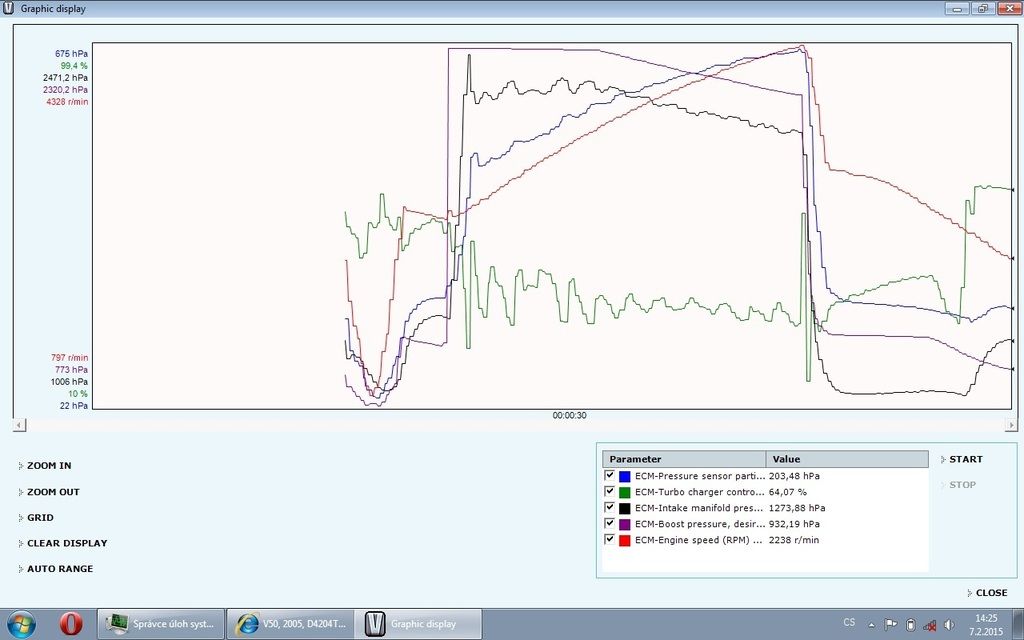1024x640 pixels.
Task: Click the volume speaker tray icon
Action: [949, 625]
